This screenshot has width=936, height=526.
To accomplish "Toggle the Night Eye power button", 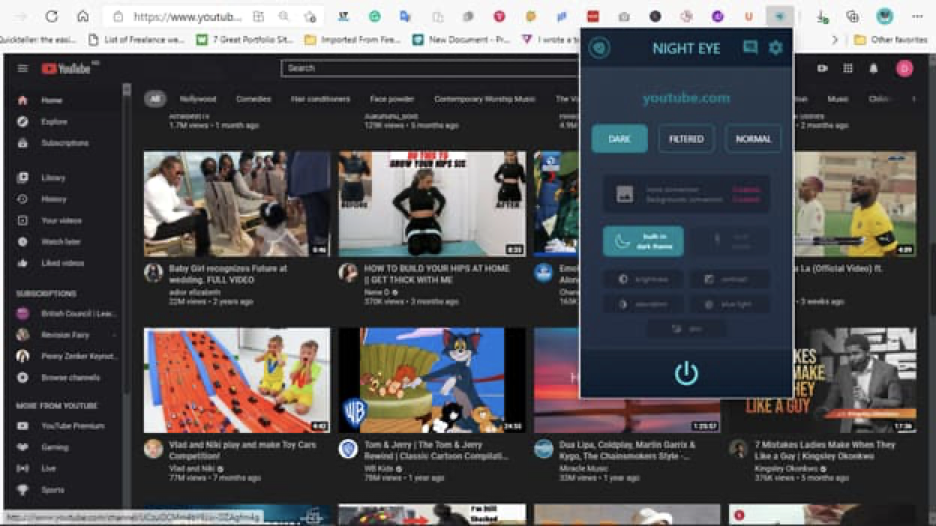I will pyautogui.click(x=686, y=373).
